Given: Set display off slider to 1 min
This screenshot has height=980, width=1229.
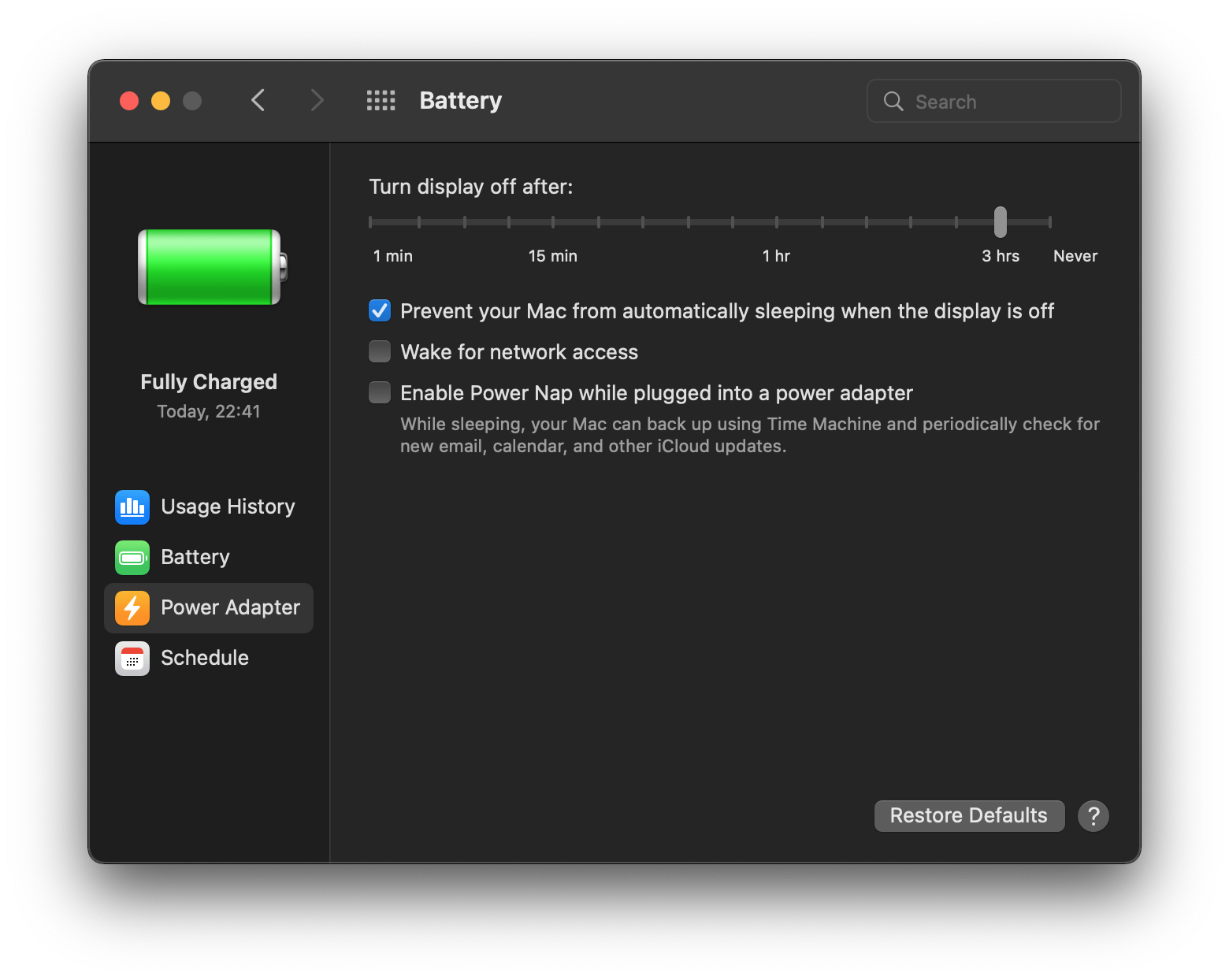Looking at the screenshot, I should pyautogui.click(x=370, y=222).
